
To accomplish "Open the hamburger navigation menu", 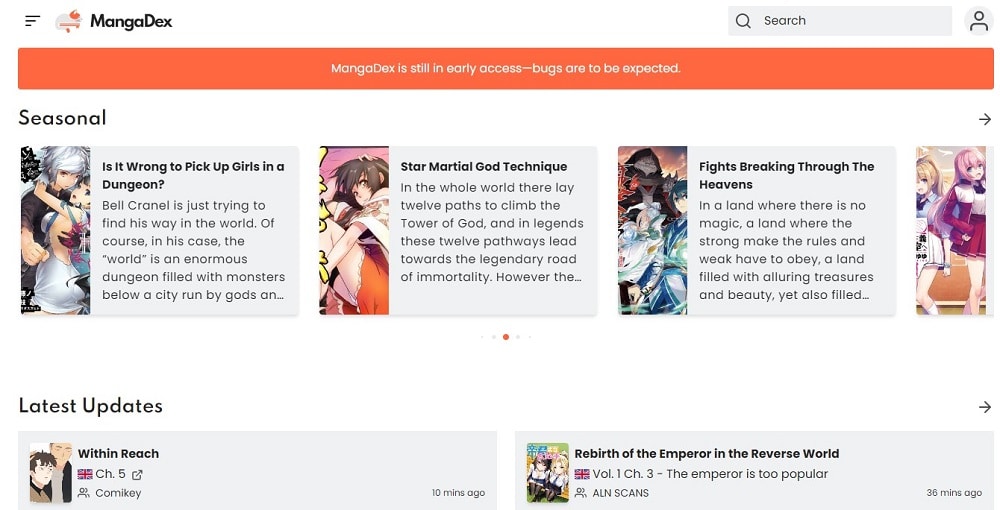I will 33,21.
